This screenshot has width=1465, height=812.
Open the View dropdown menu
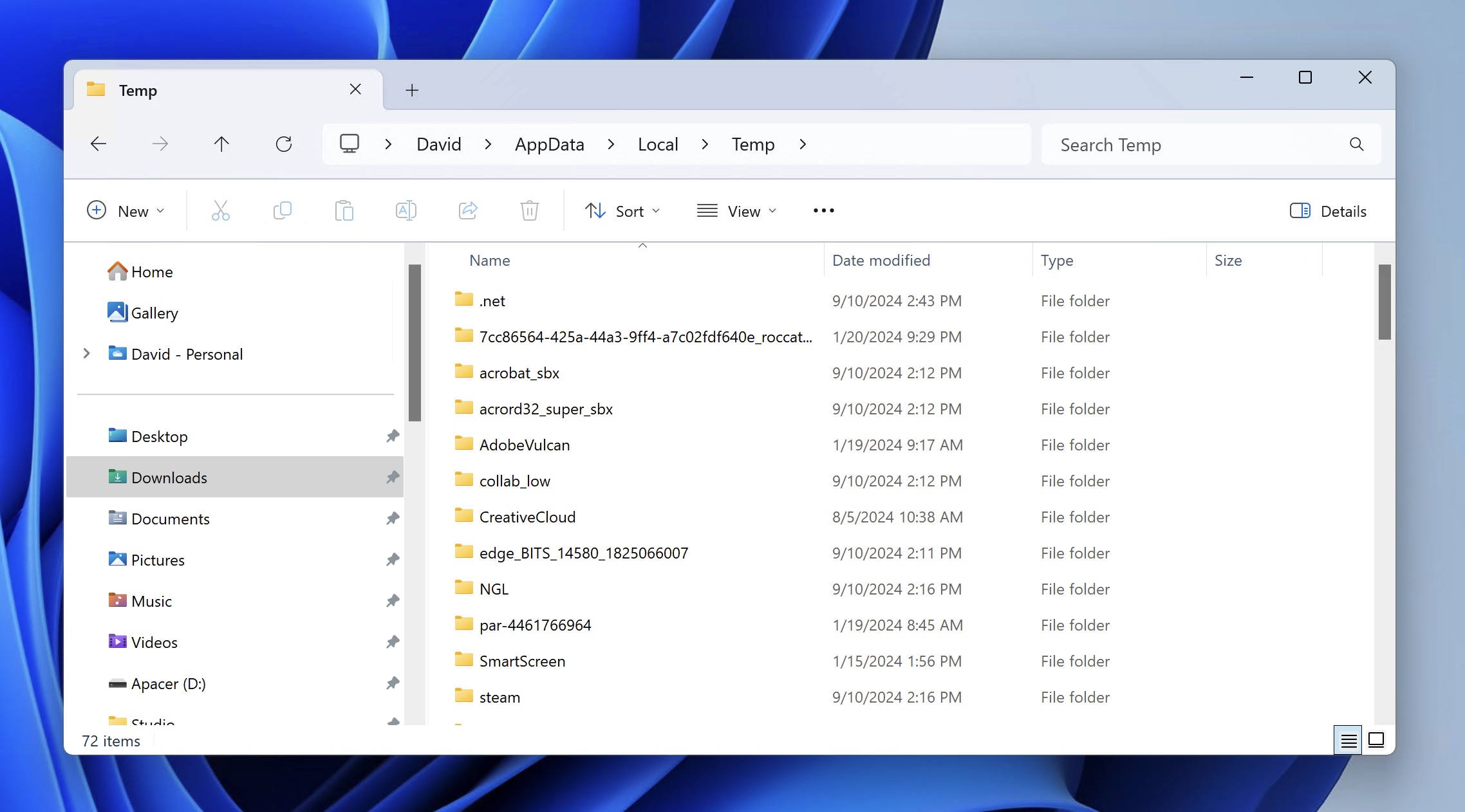pos(737,211)
